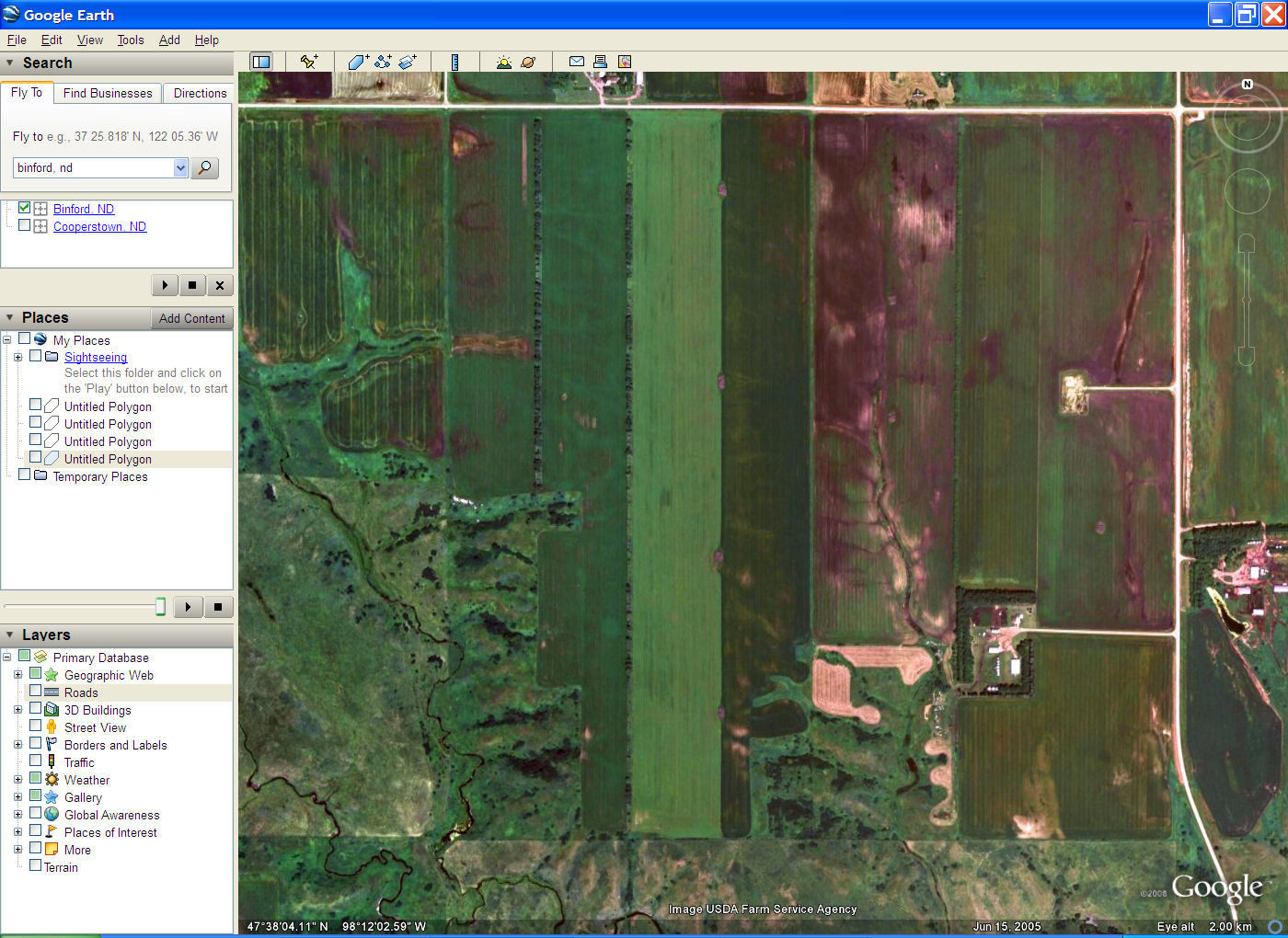Screen dimensions: 1288x938
Task: Open the Cooperstown, ND result link
Action: point(99,226)
